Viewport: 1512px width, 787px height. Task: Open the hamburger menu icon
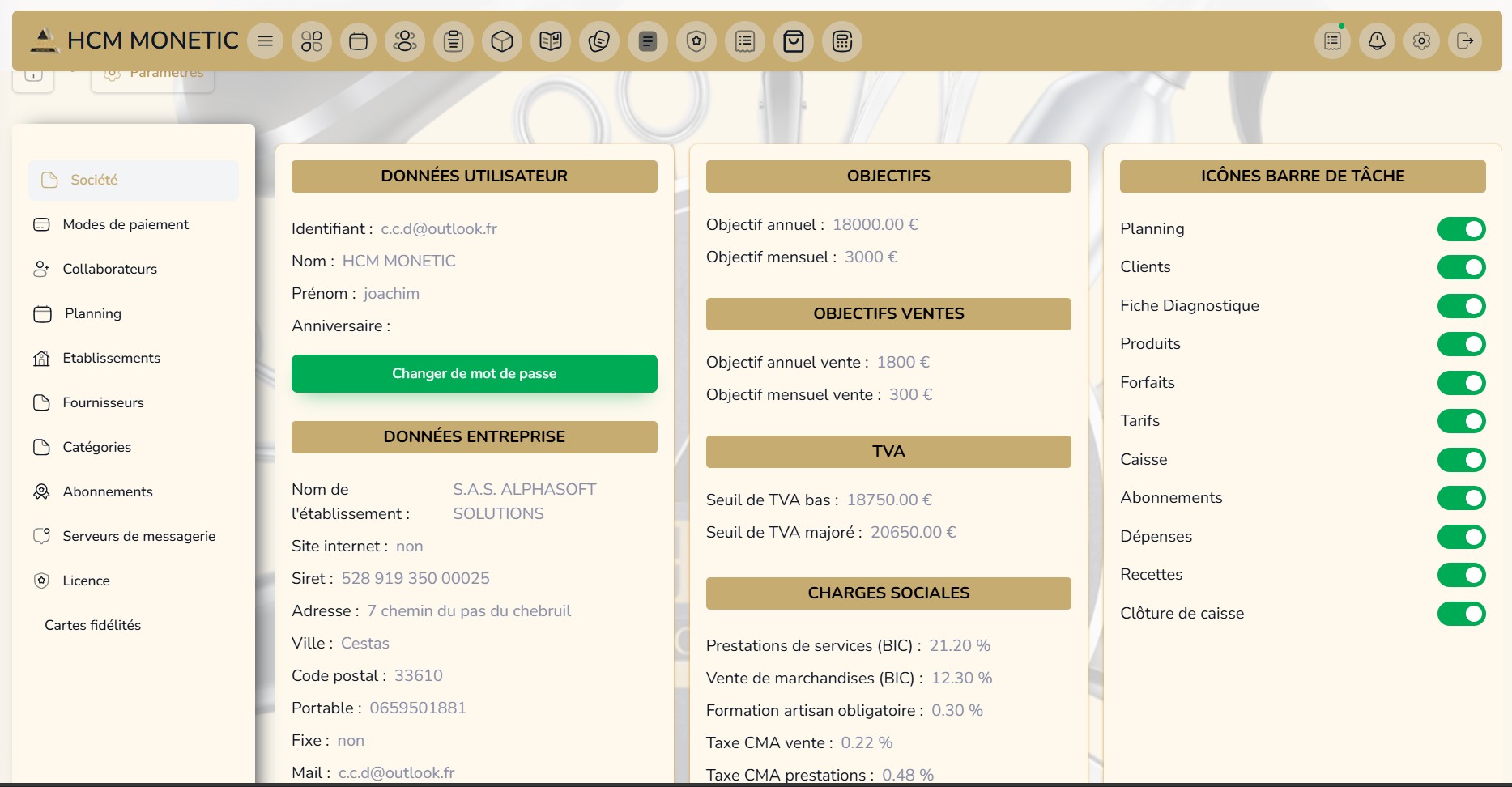pos(265,41)
